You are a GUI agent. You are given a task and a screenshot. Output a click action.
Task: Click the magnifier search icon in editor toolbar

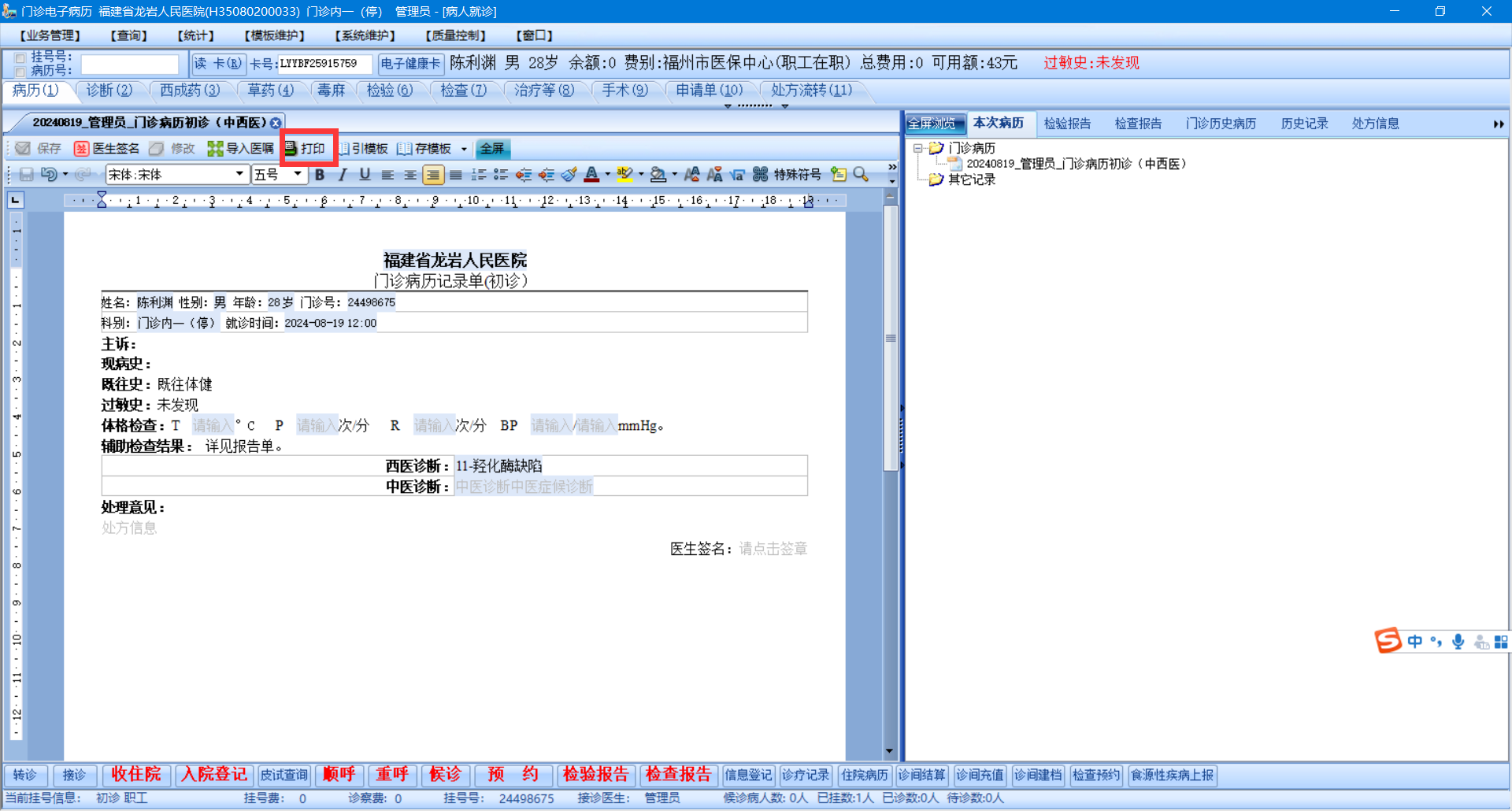click(861, 175)
